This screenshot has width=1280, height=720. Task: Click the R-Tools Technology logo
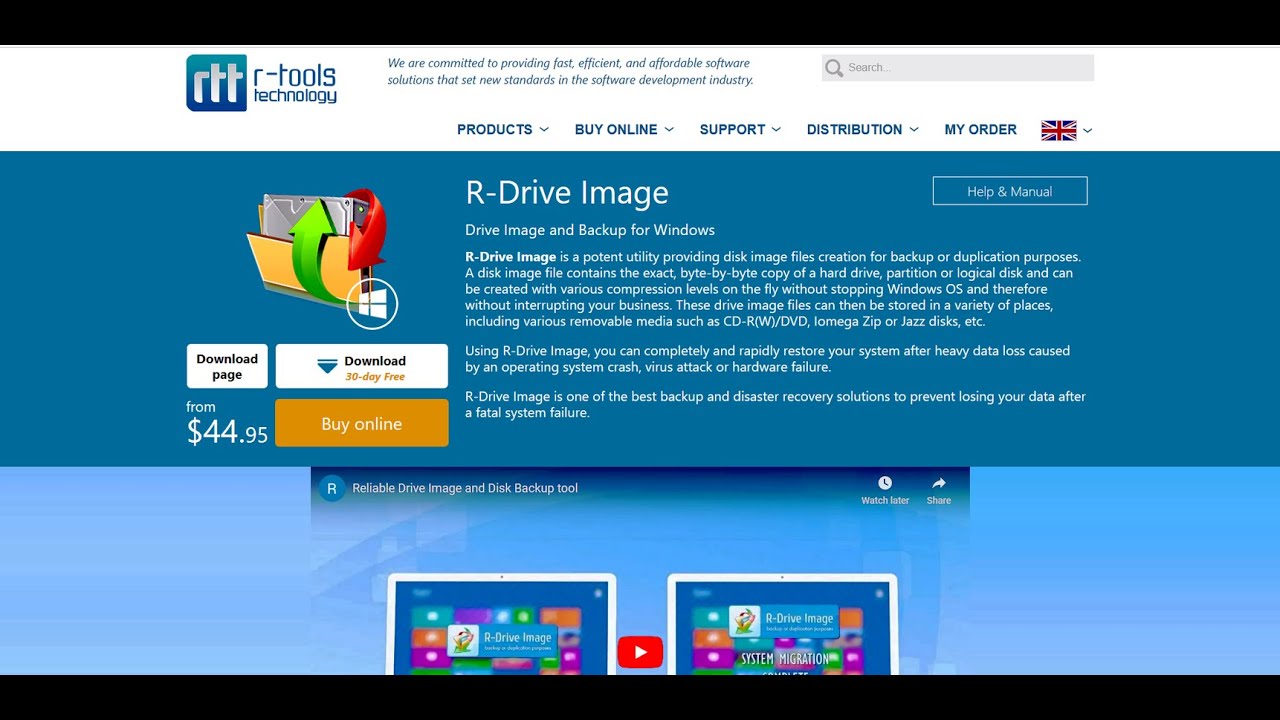262,83
